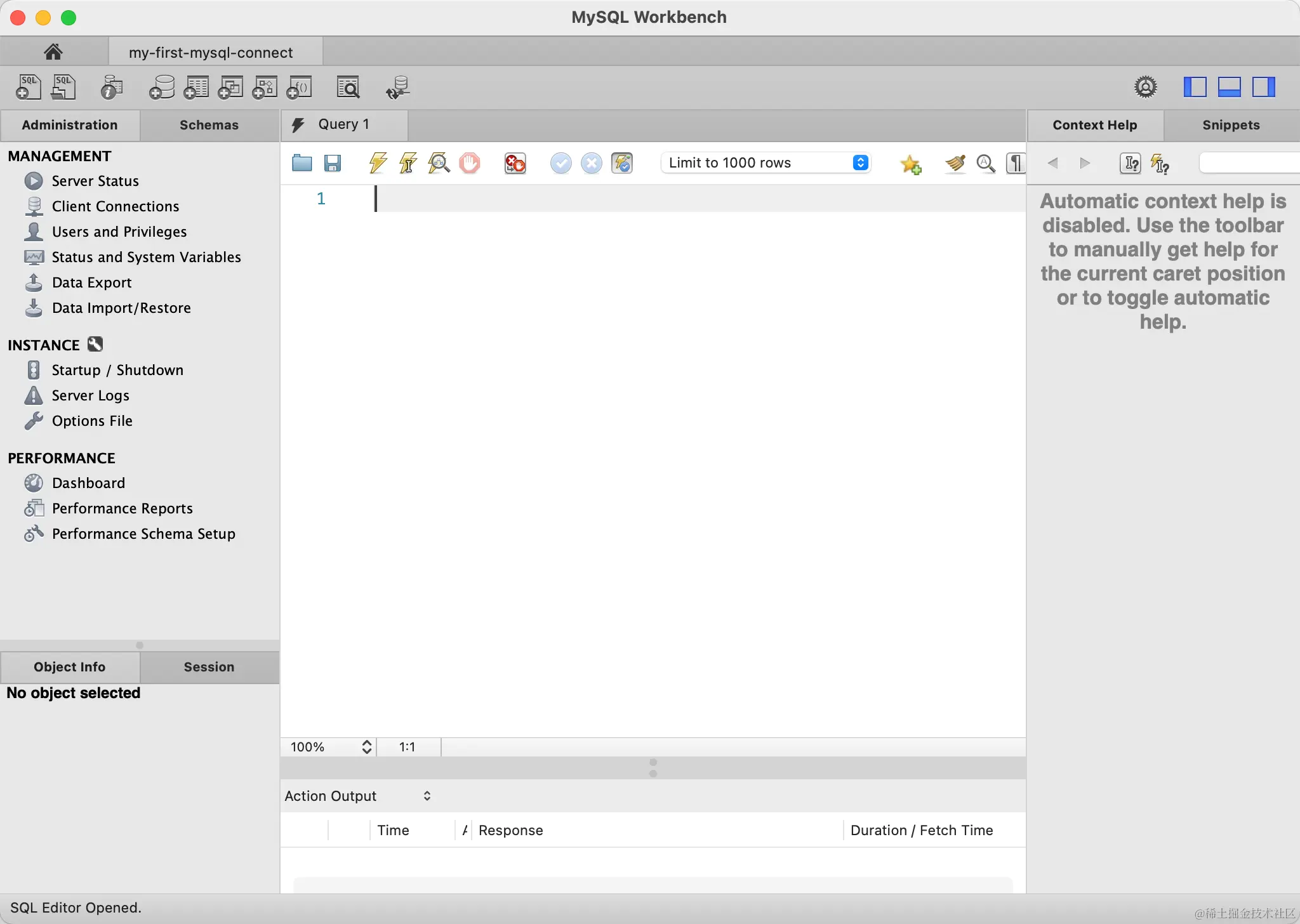
Task: Commit the transaction check icon
Action: point(560,163)
